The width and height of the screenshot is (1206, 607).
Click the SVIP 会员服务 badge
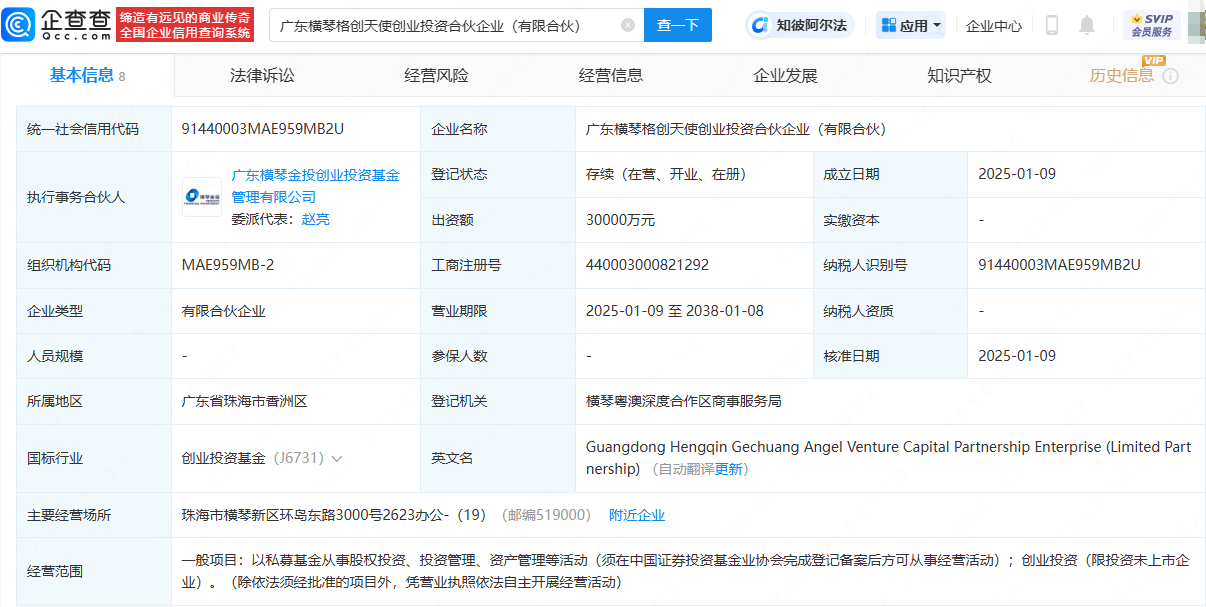[1151, 25]
